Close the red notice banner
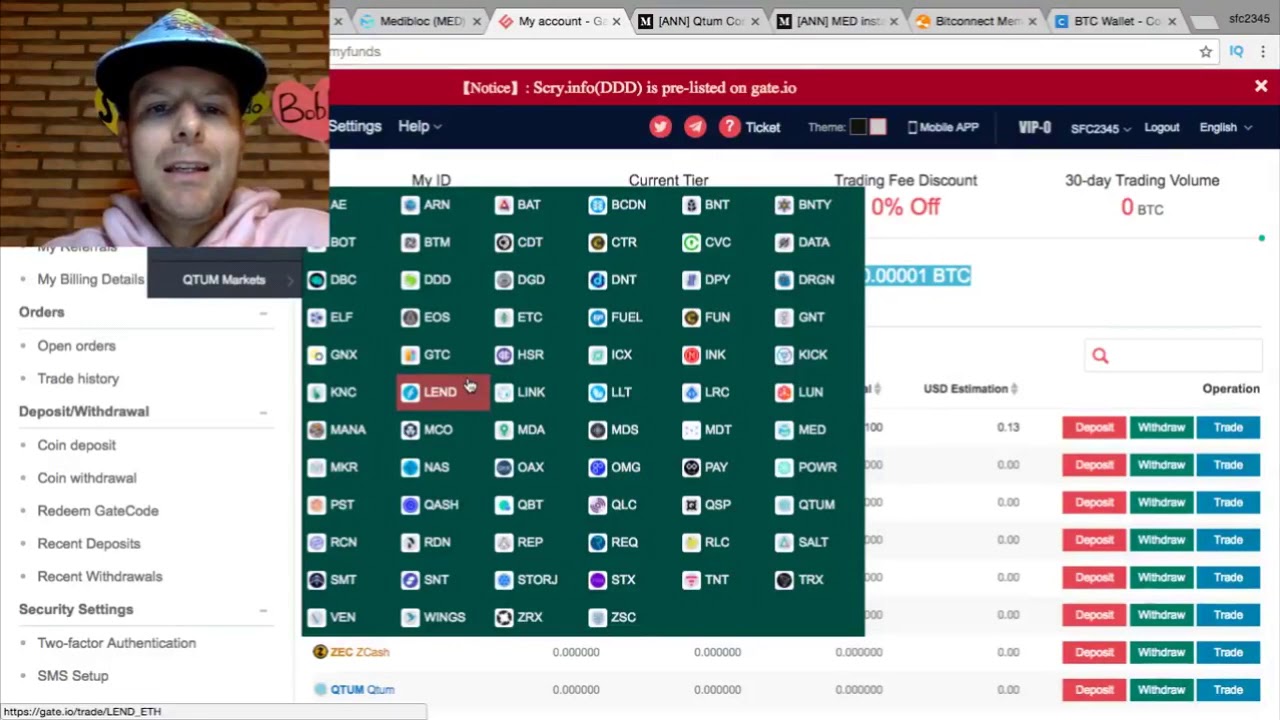Image resolution: width=1280 pixels, height=720 pixels. click(1261, 87)
